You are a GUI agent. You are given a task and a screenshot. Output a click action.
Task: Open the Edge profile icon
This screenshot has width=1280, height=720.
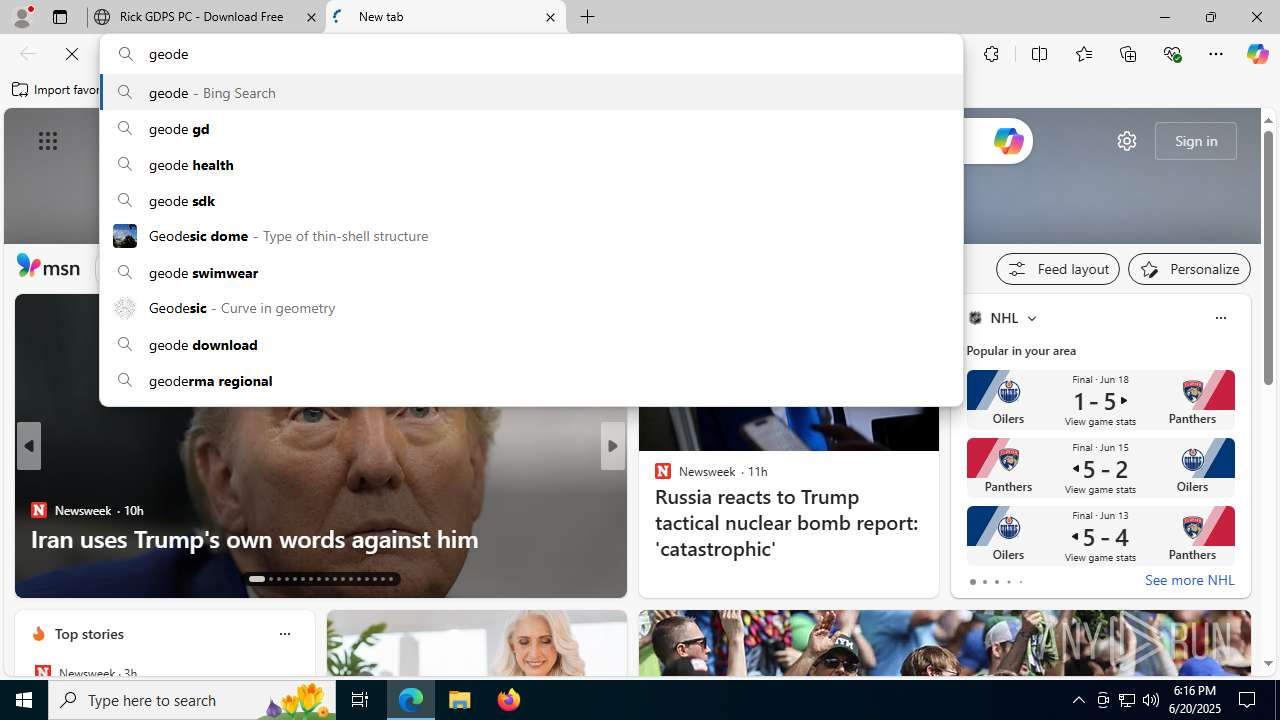click(x=22, y=17)
